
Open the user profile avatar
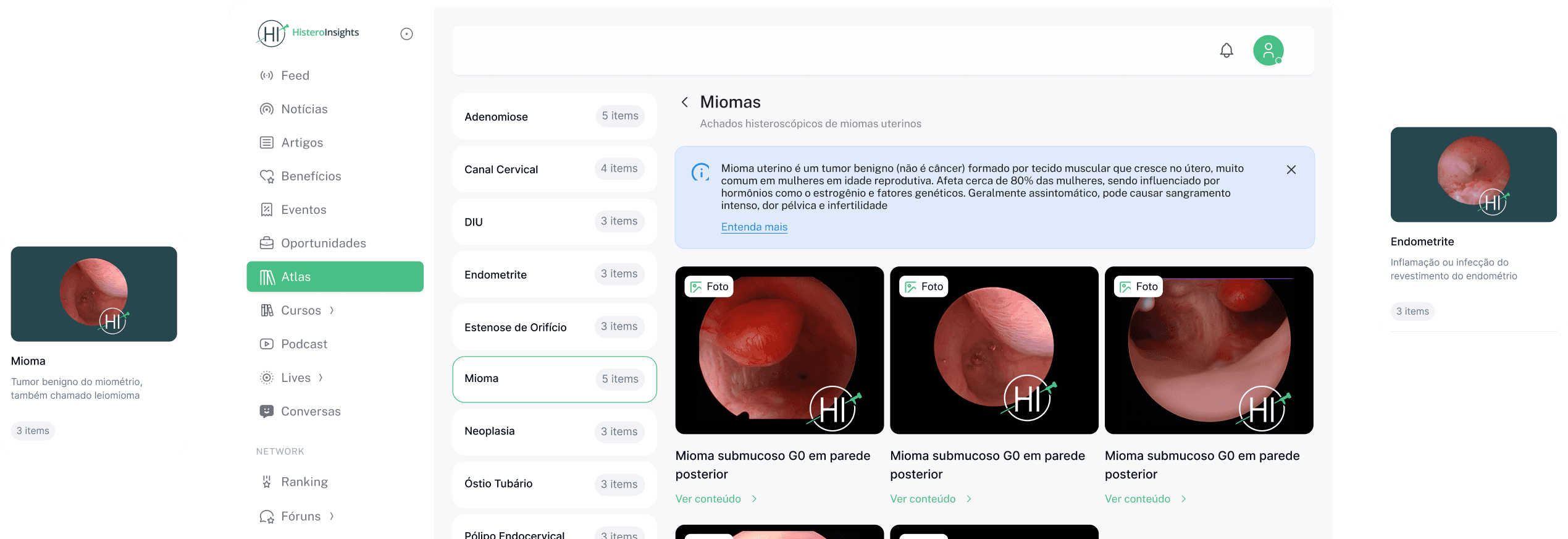pos(1268,50)
